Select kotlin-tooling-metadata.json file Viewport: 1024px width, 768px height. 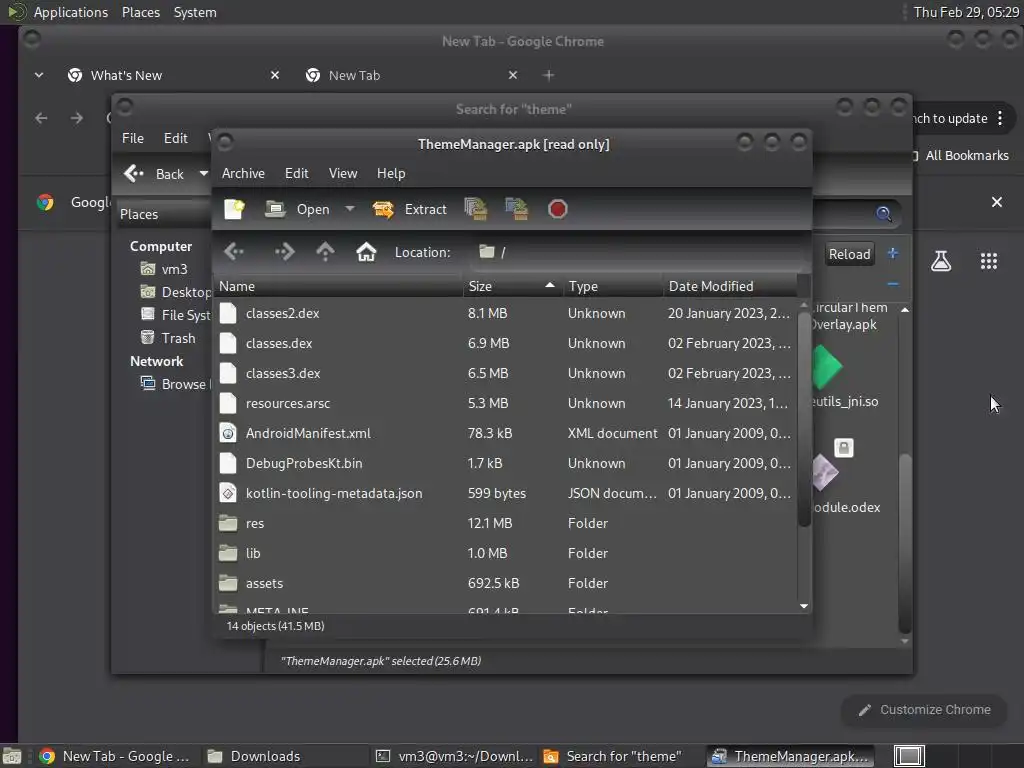pos(505,494)
